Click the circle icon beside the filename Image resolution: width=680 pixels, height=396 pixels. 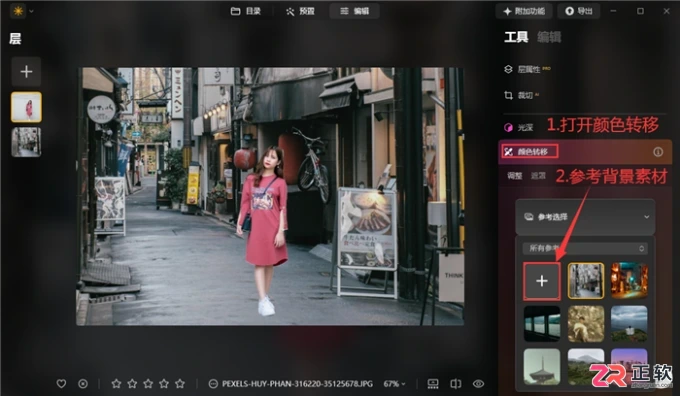213,384
